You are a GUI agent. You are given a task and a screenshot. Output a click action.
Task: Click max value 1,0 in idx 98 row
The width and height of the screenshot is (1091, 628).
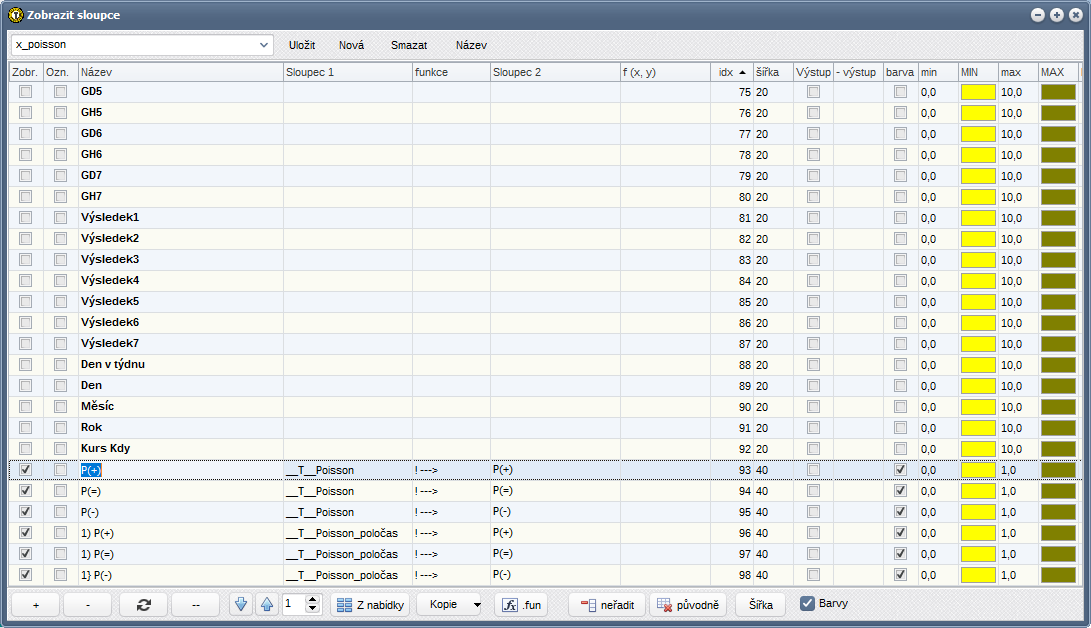coord(1018,575)
